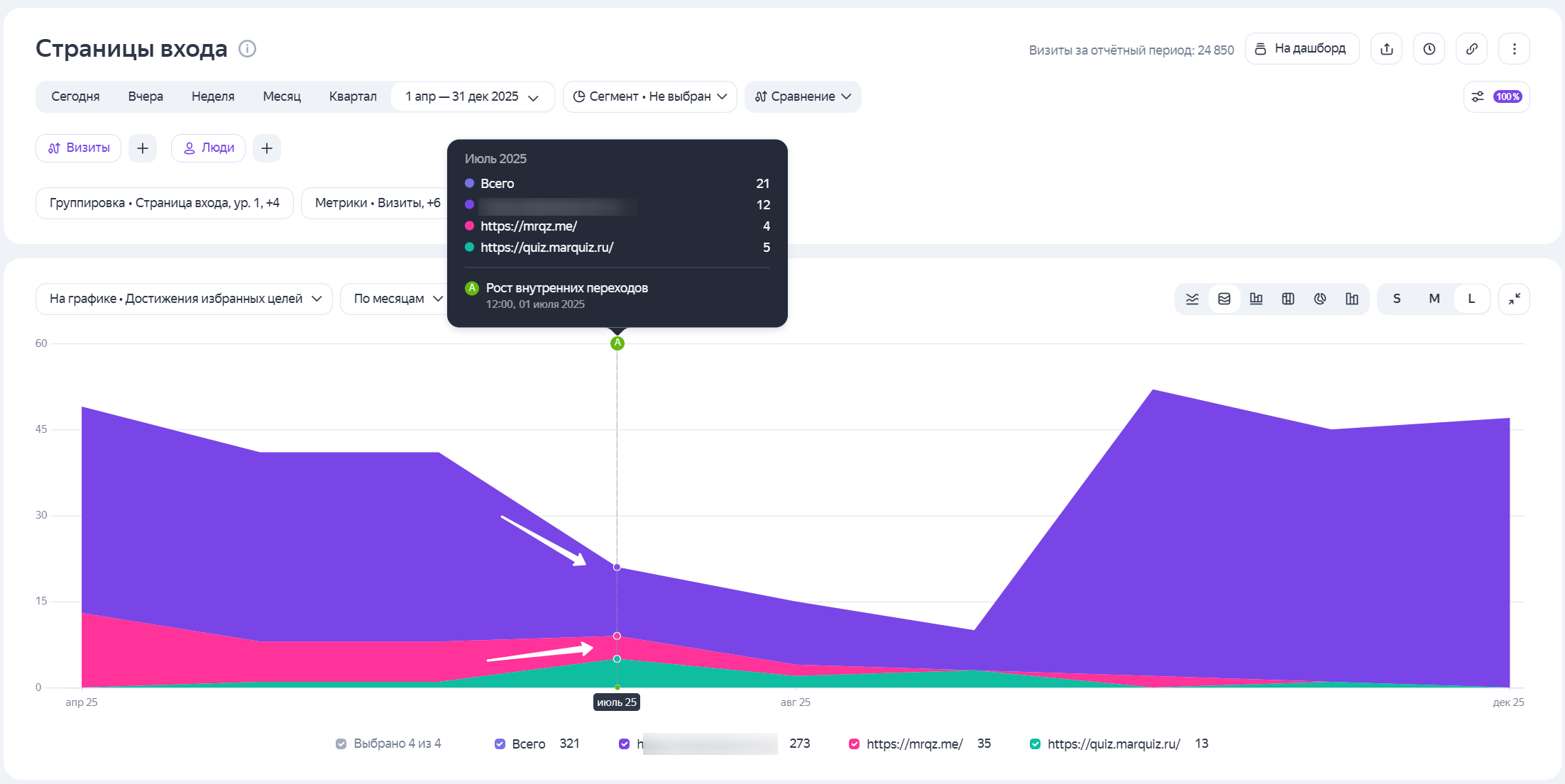
Task: Click the Визиты segment button
Action: [x=79, y=148]
